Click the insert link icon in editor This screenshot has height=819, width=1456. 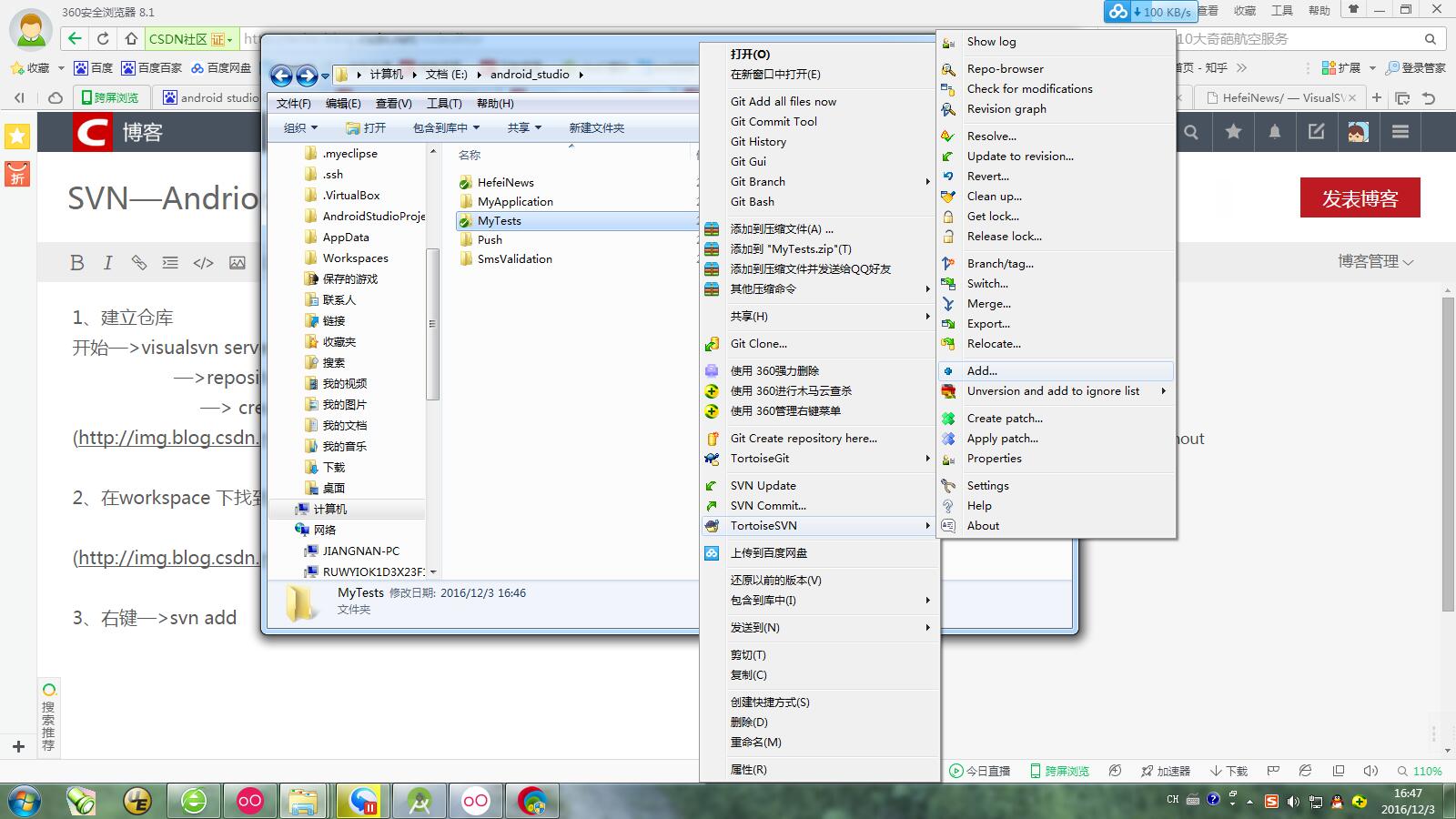[138, 263]
